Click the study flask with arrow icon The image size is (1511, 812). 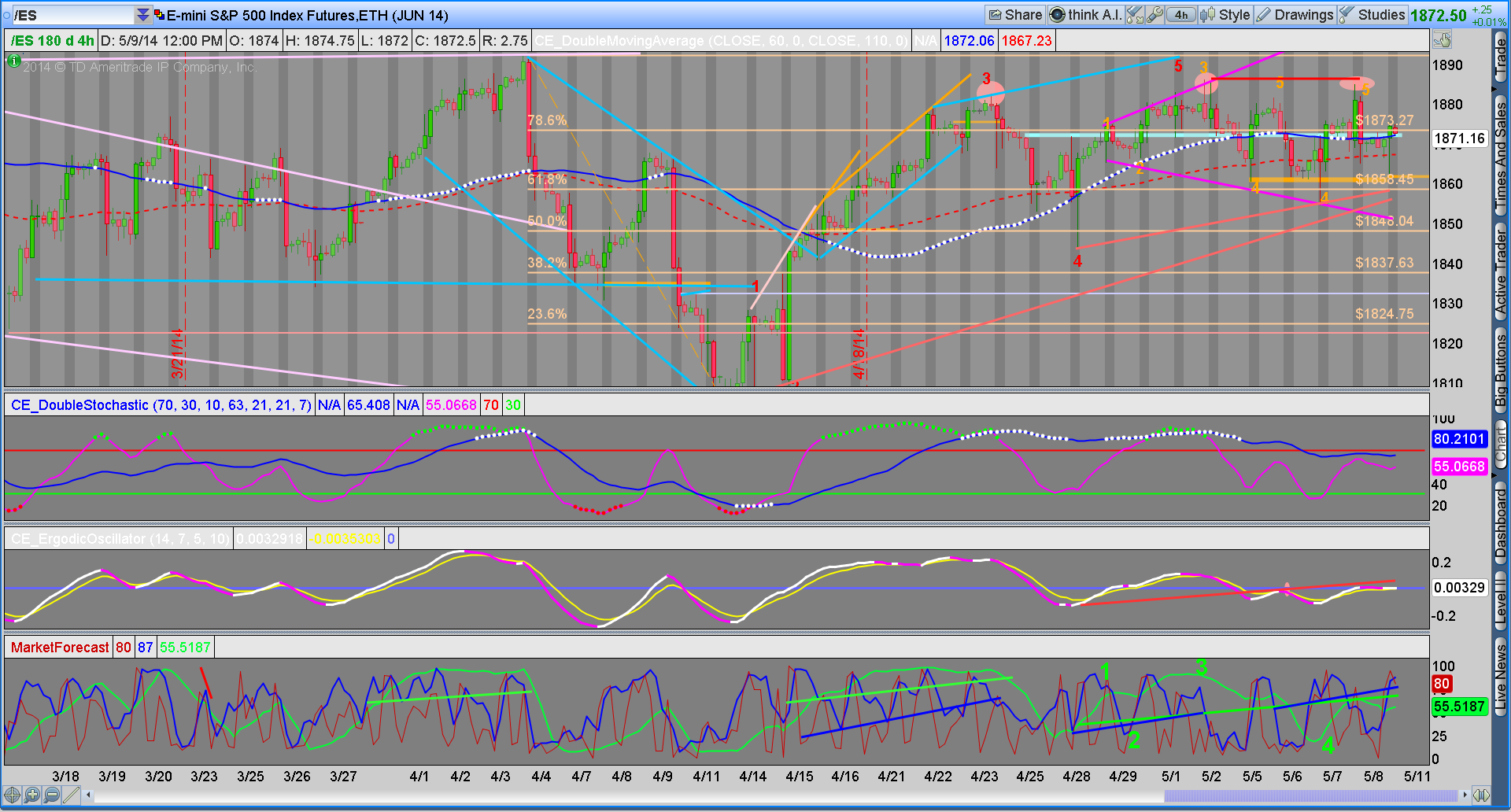coord(1134,15)
